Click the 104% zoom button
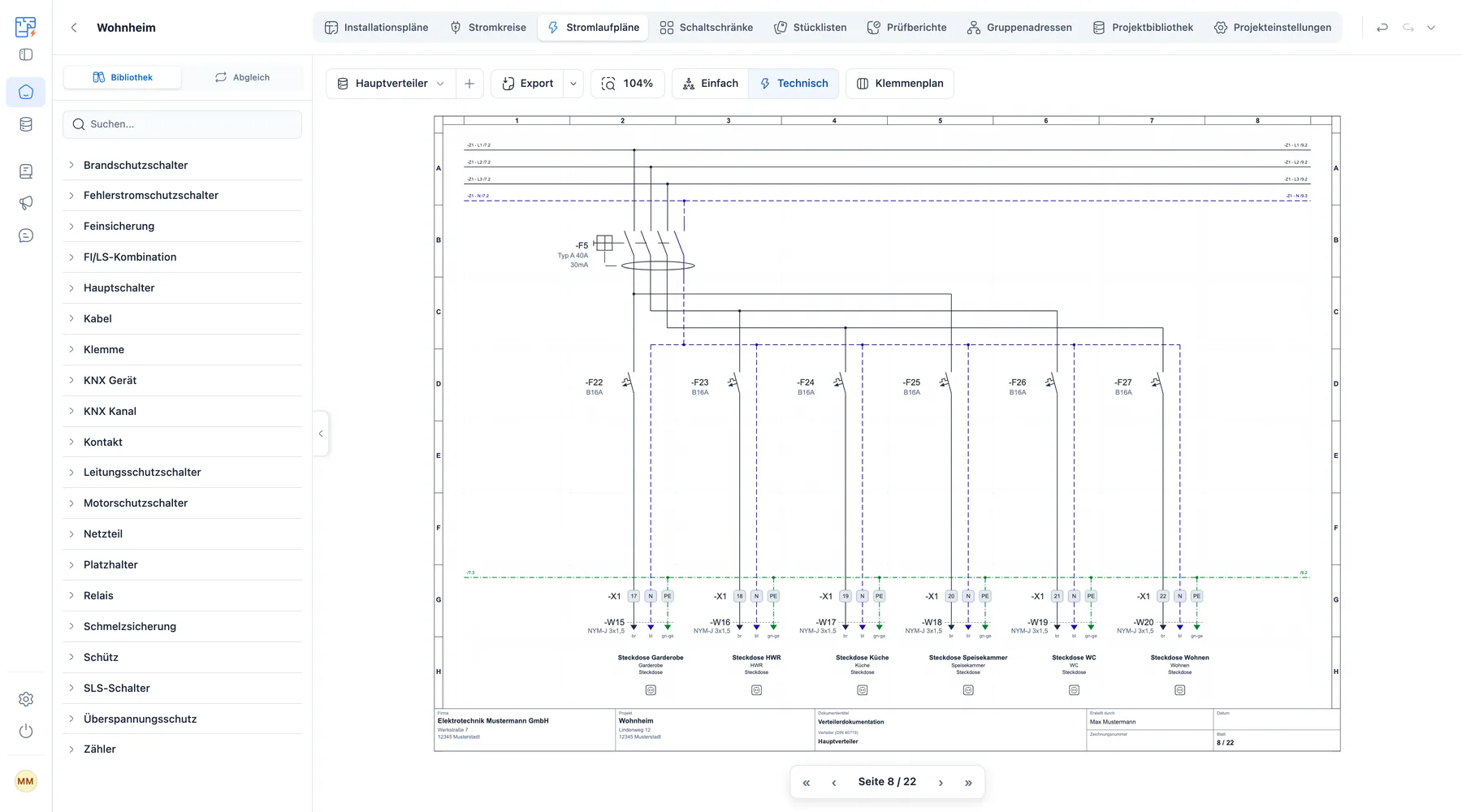 point(627,84)
